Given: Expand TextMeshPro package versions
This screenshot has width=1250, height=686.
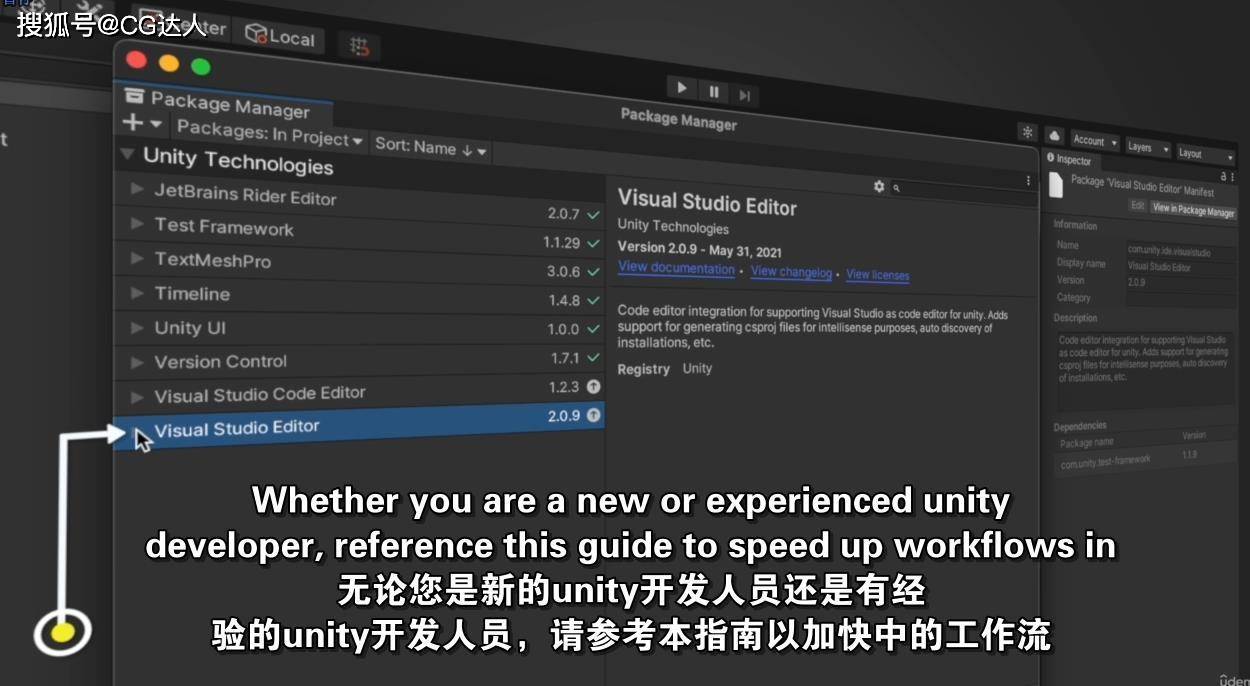Looking at the screenshot, I should click(137, 258).
